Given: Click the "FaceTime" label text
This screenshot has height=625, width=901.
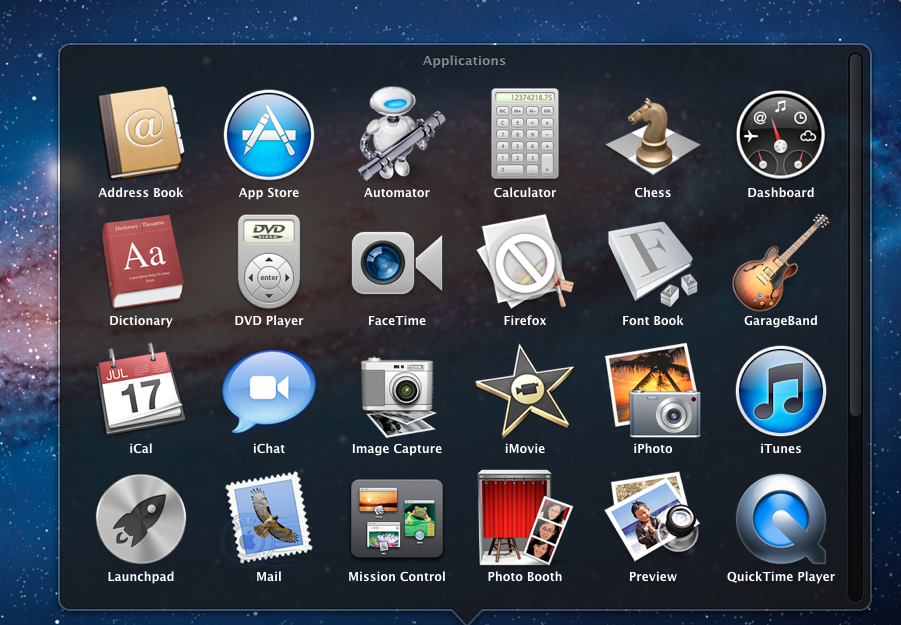Looking at the screenshot, I should 397,321.
